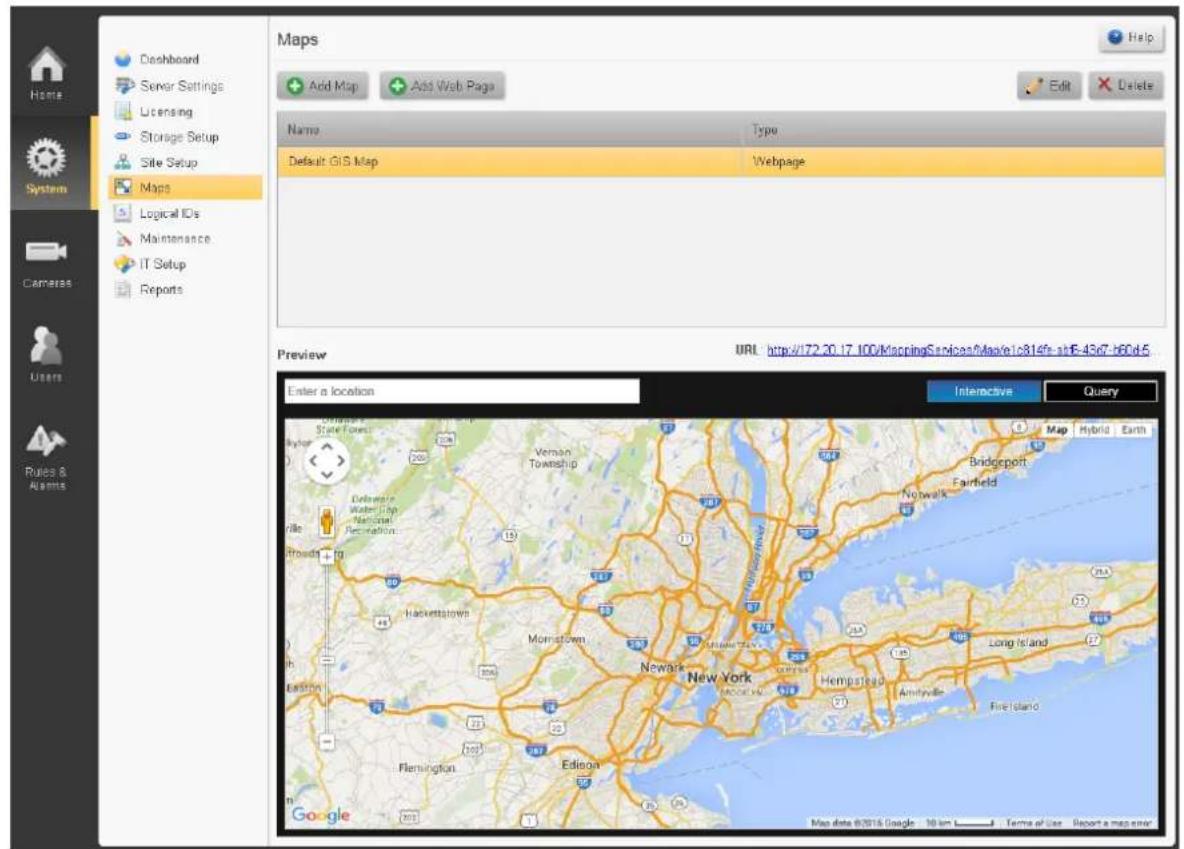Click the Google logo on the map

pyautogui.click(x=321, y=815)
